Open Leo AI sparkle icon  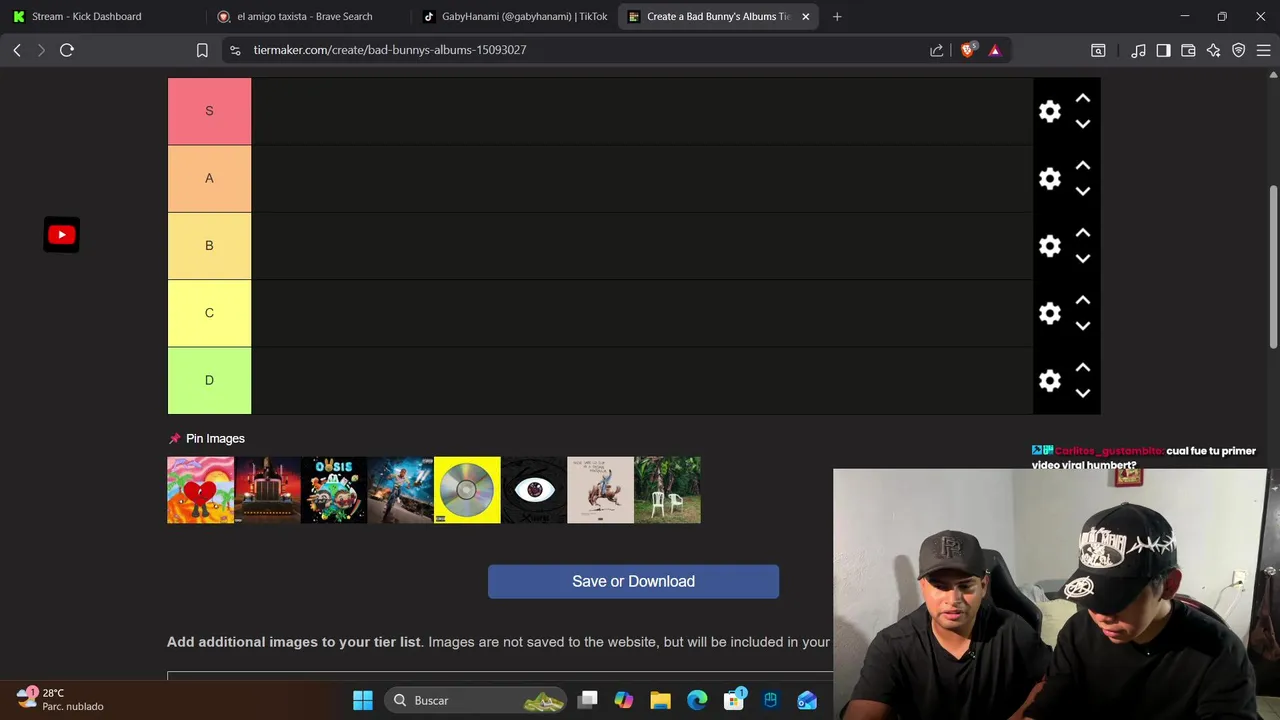[x=1213, y=50]
